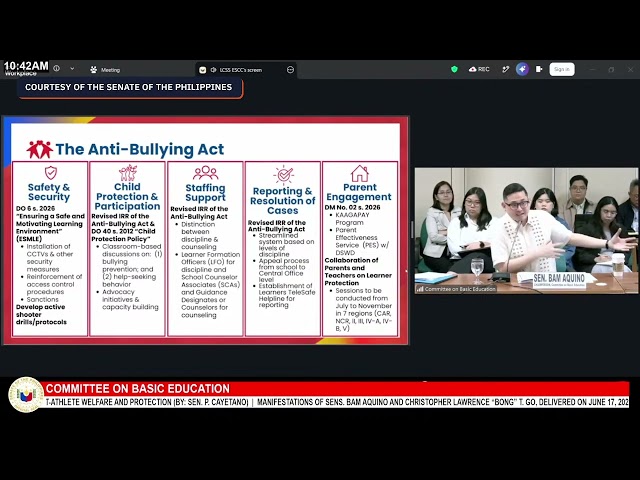Click the green encryption shield icon
The width and height of the screenshot is (640, 480).
click(454, 69)
